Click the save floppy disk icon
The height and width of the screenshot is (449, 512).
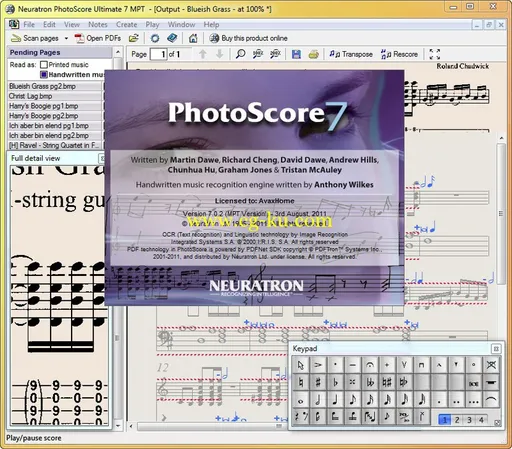296,54
